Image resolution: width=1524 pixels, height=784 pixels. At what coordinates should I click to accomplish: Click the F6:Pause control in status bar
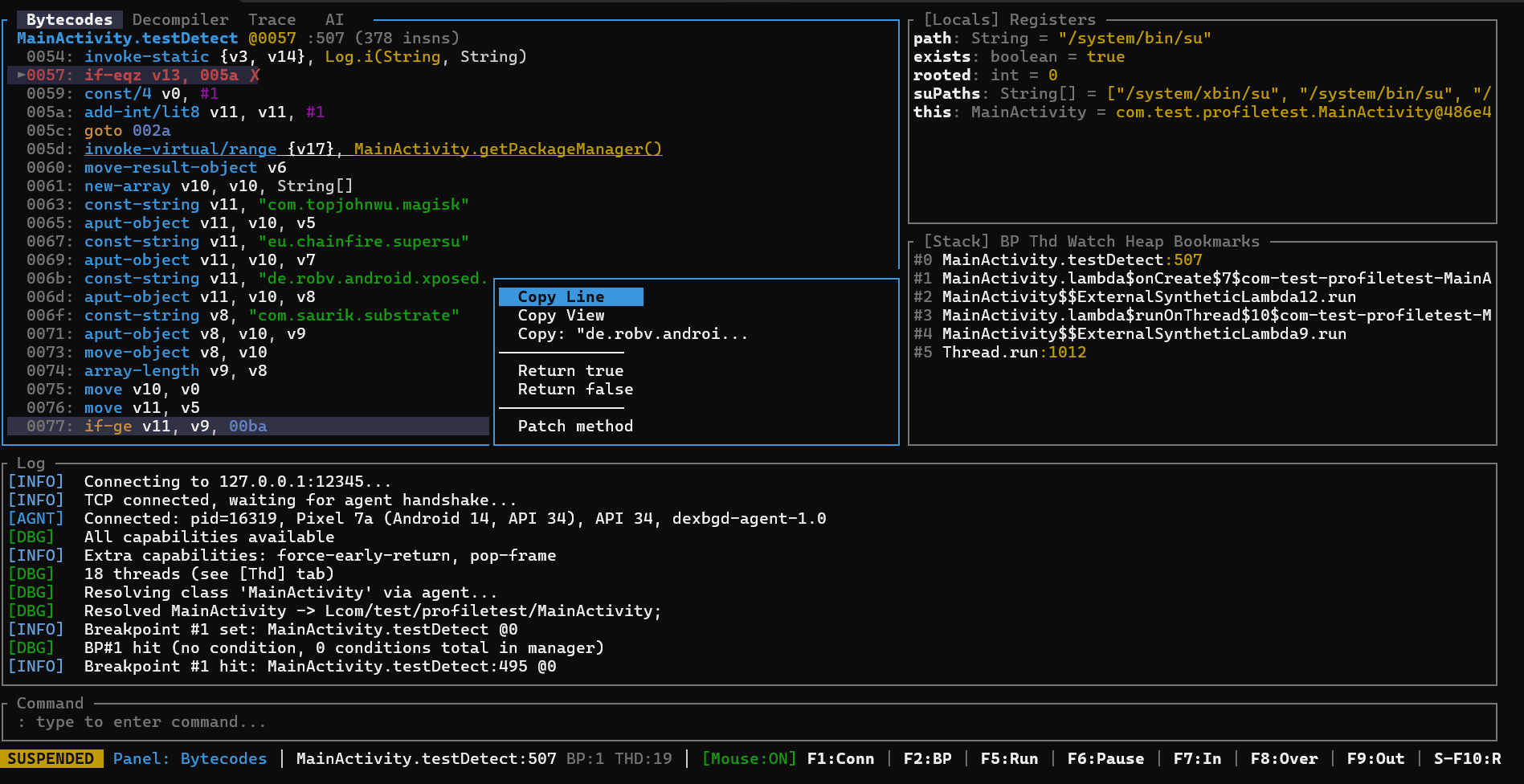[1105, 758]
